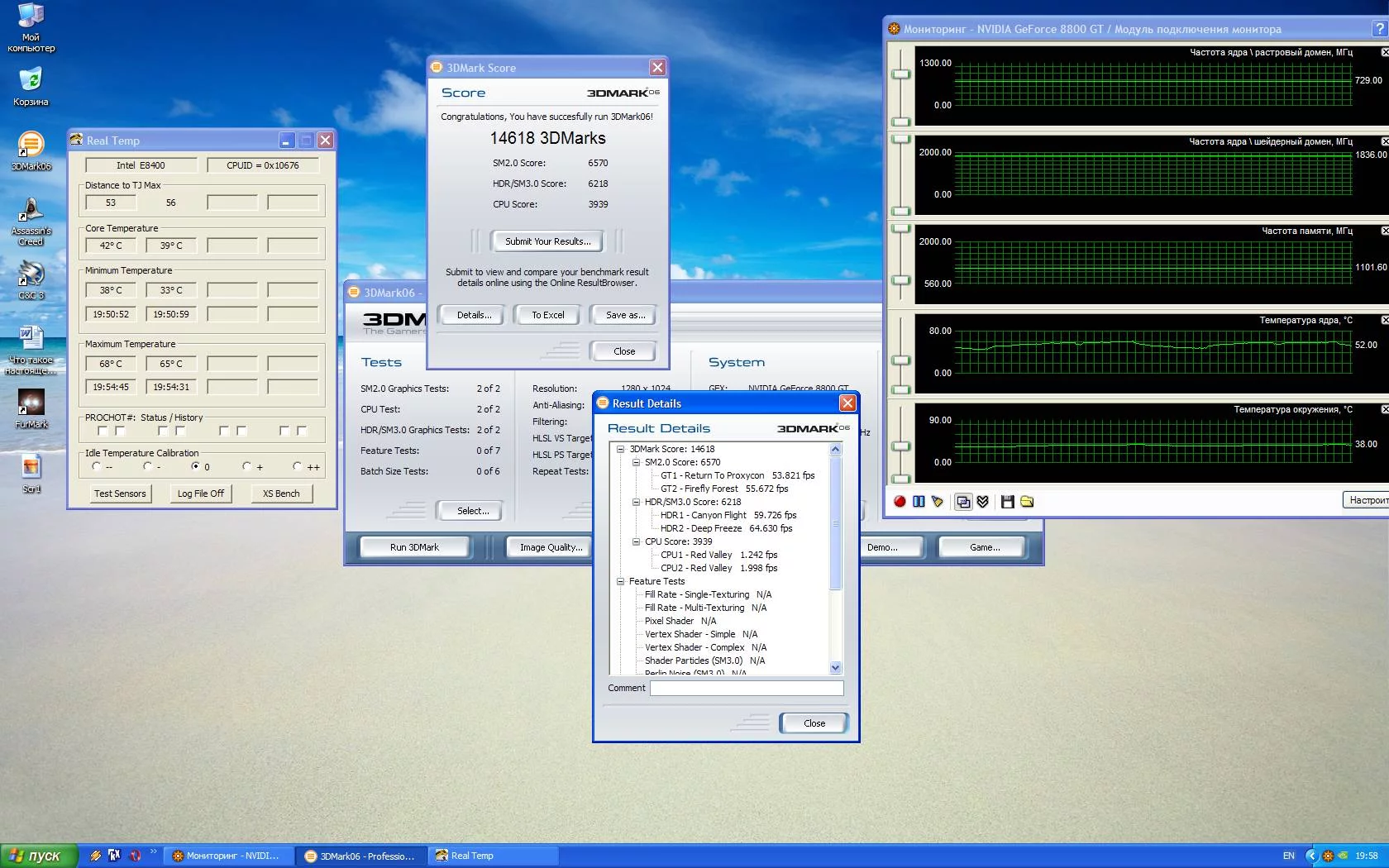Click scroll up arrow in Result Details
Screen dimensions: 1389x868
click(x=835, y=450)
